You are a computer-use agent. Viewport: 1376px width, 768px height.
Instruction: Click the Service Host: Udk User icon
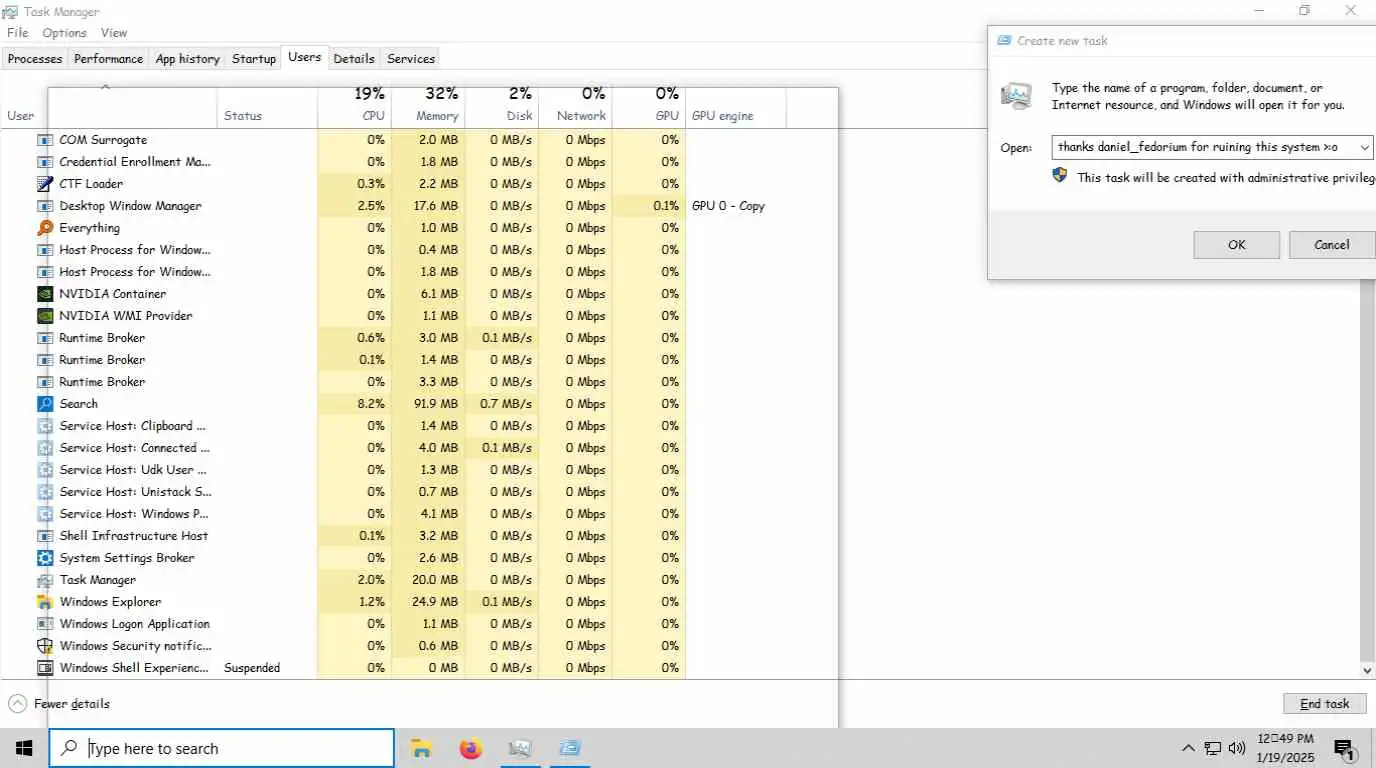click(x=45, y=470)
